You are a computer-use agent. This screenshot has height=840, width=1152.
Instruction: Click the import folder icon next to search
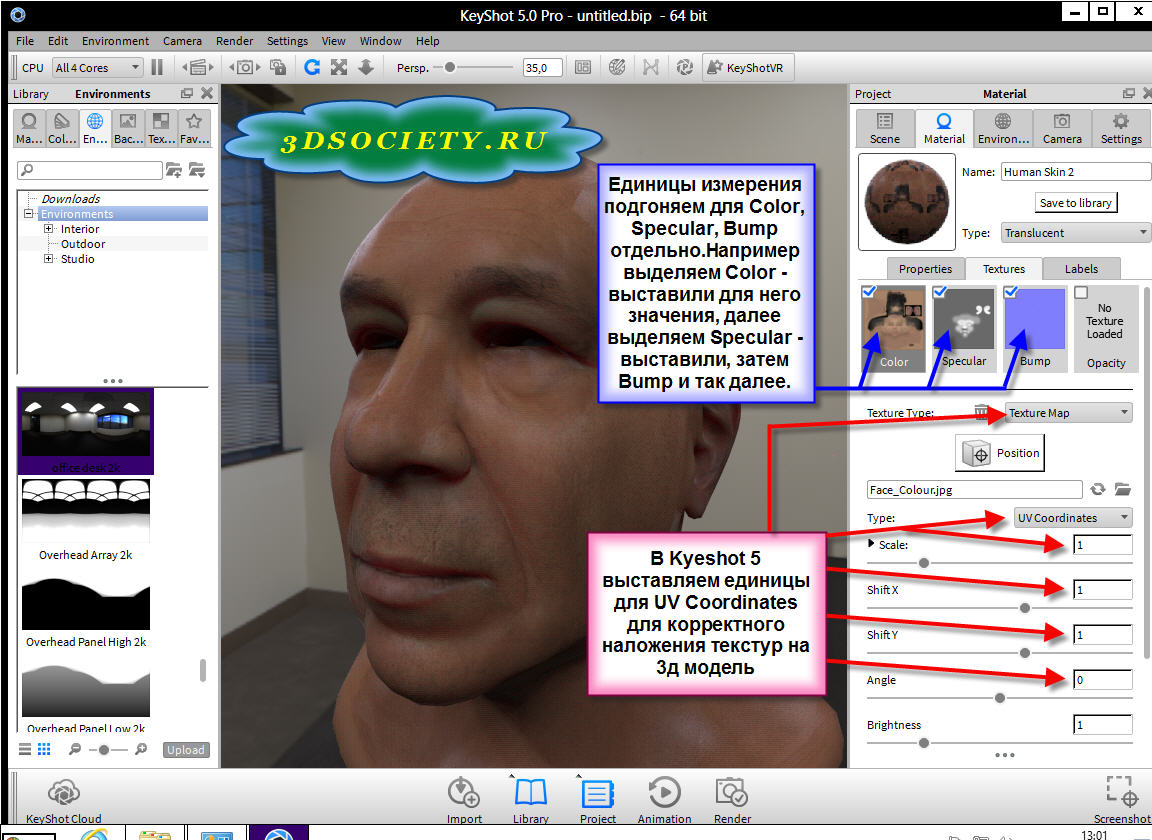point(197,170)
